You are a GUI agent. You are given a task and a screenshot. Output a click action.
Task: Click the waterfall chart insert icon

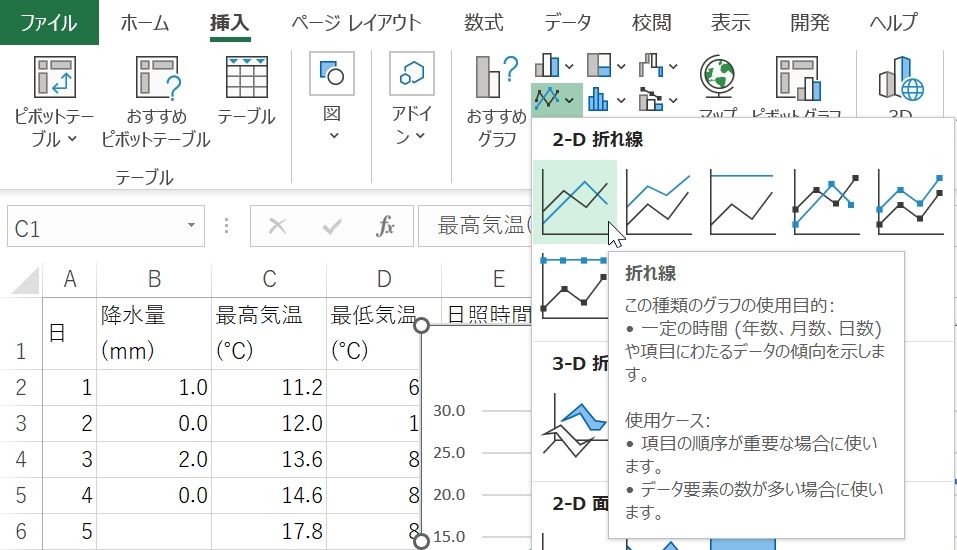[651, 65]
